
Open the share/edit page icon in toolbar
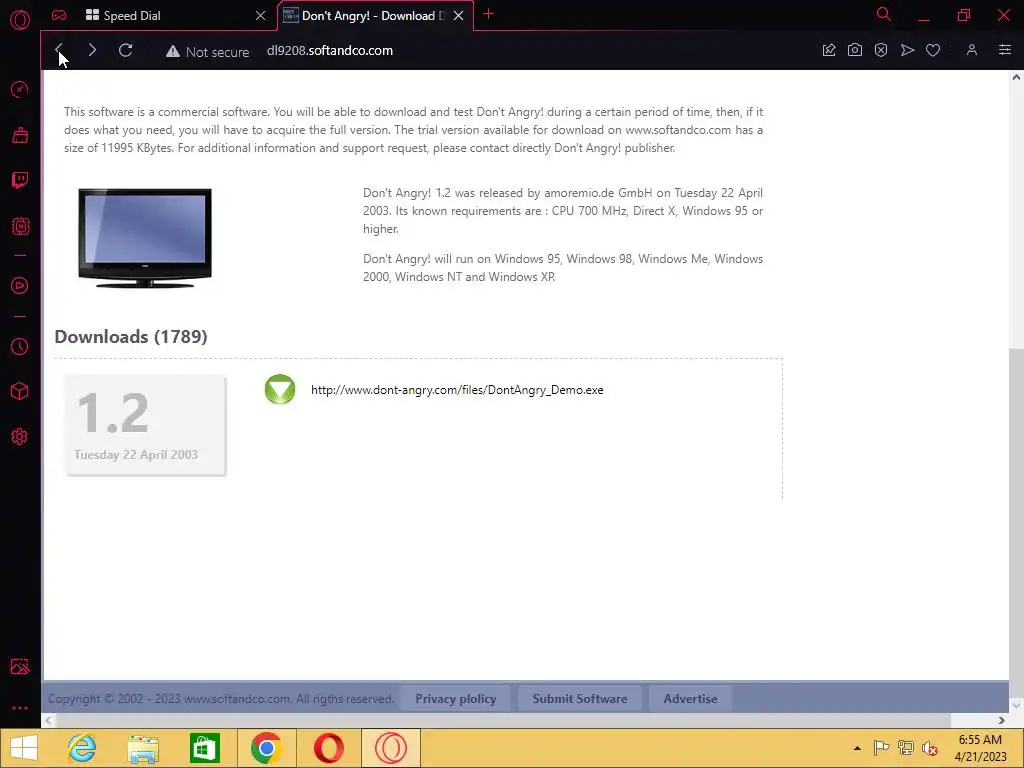click(x=829, y=50)
